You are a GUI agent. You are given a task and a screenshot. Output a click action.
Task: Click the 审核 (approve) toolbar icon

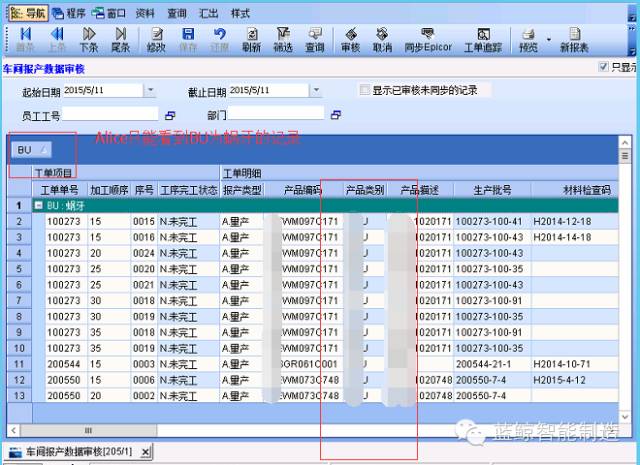pos(351,34)
